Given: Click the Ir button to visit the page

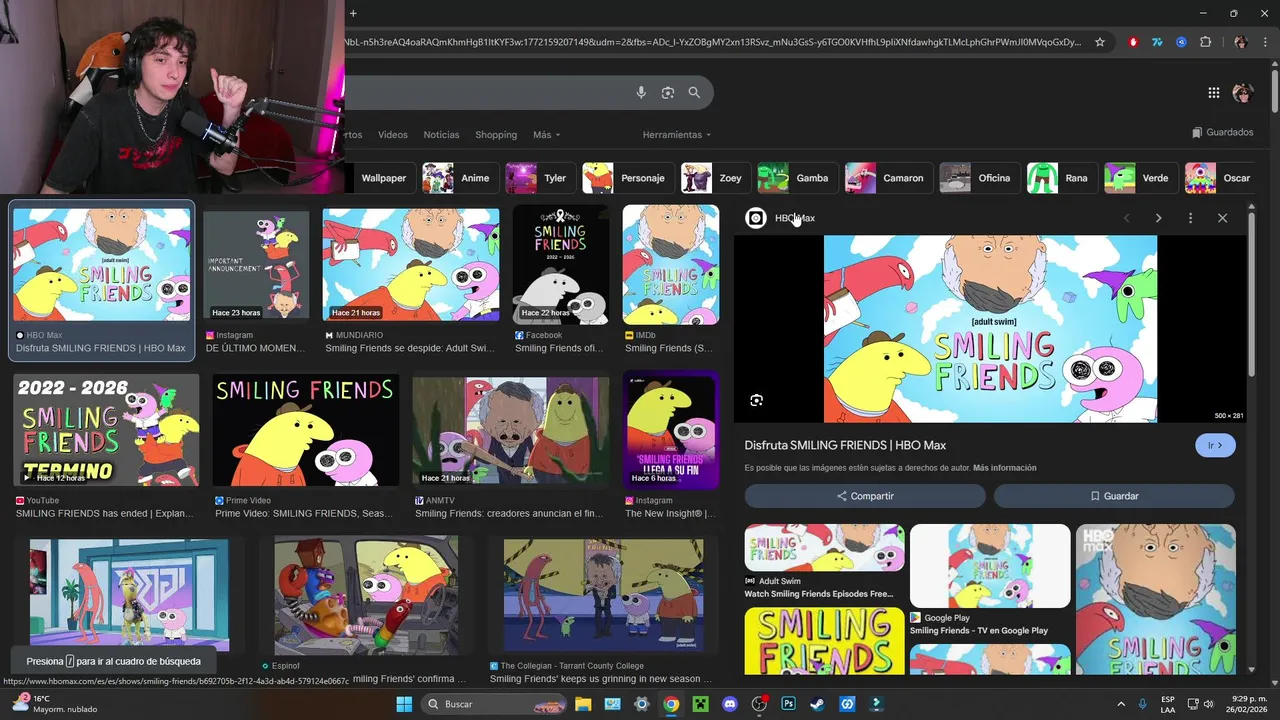Looking at the screenshot, I should tap(1215, 446).
